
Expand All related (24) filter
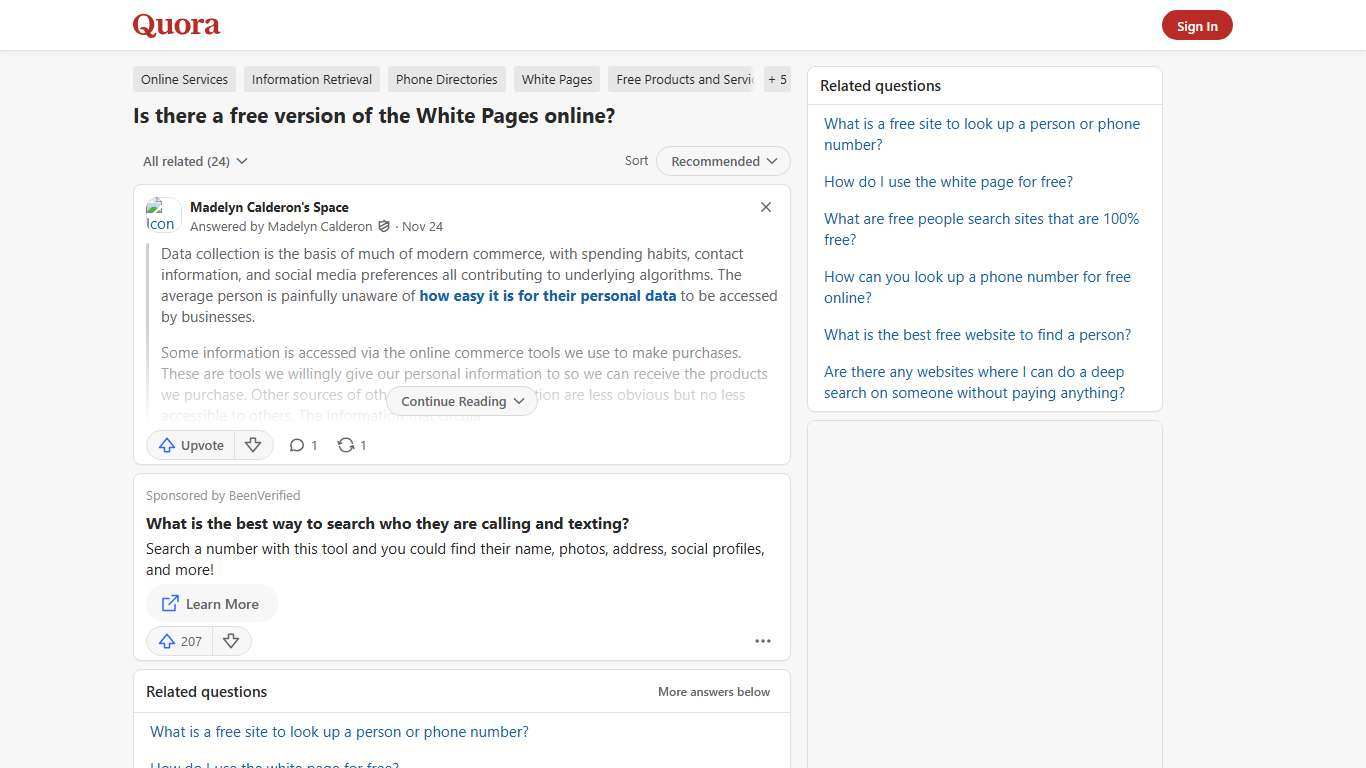point(195,161)
